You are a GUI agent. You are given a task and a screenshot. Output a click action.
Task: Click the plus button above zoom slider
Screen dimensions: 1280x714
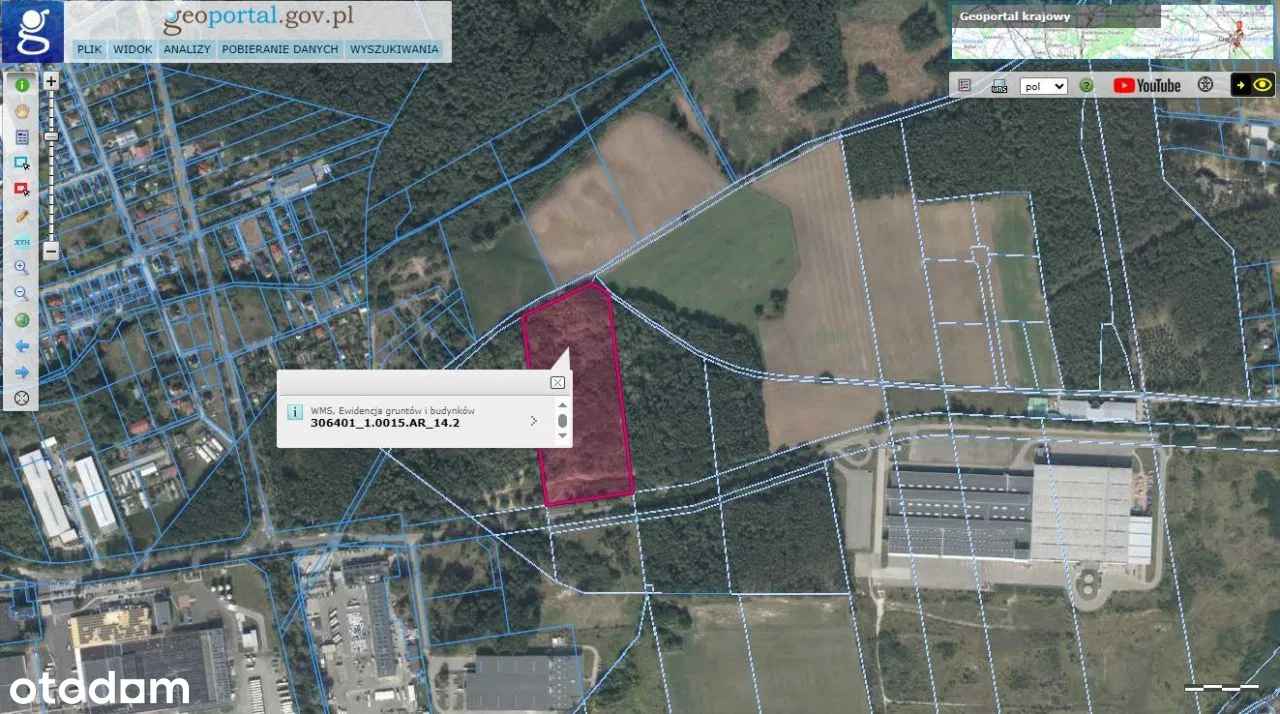[51, 81]
